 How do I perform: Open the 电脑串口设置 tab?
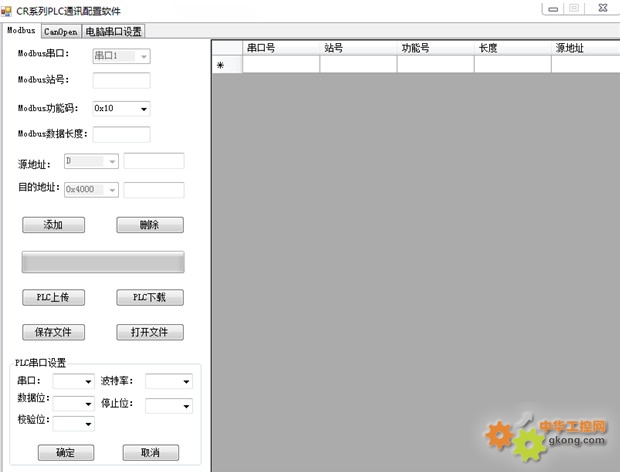click(114, 31)
